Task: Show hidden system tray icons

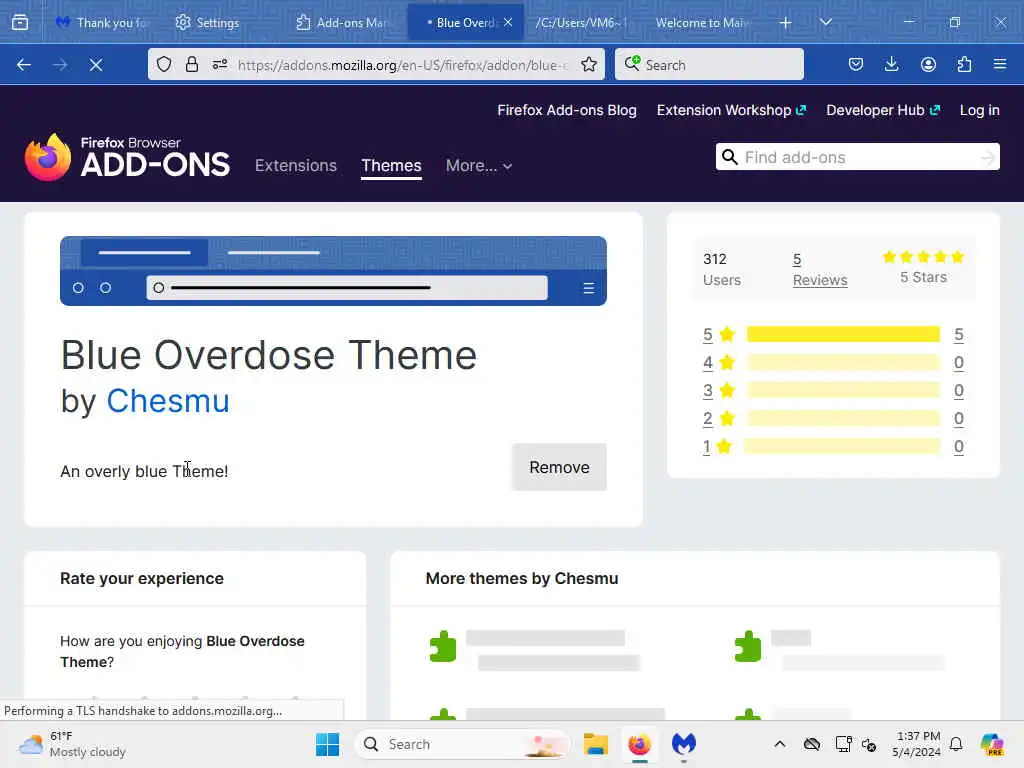Action: [780, 744]
